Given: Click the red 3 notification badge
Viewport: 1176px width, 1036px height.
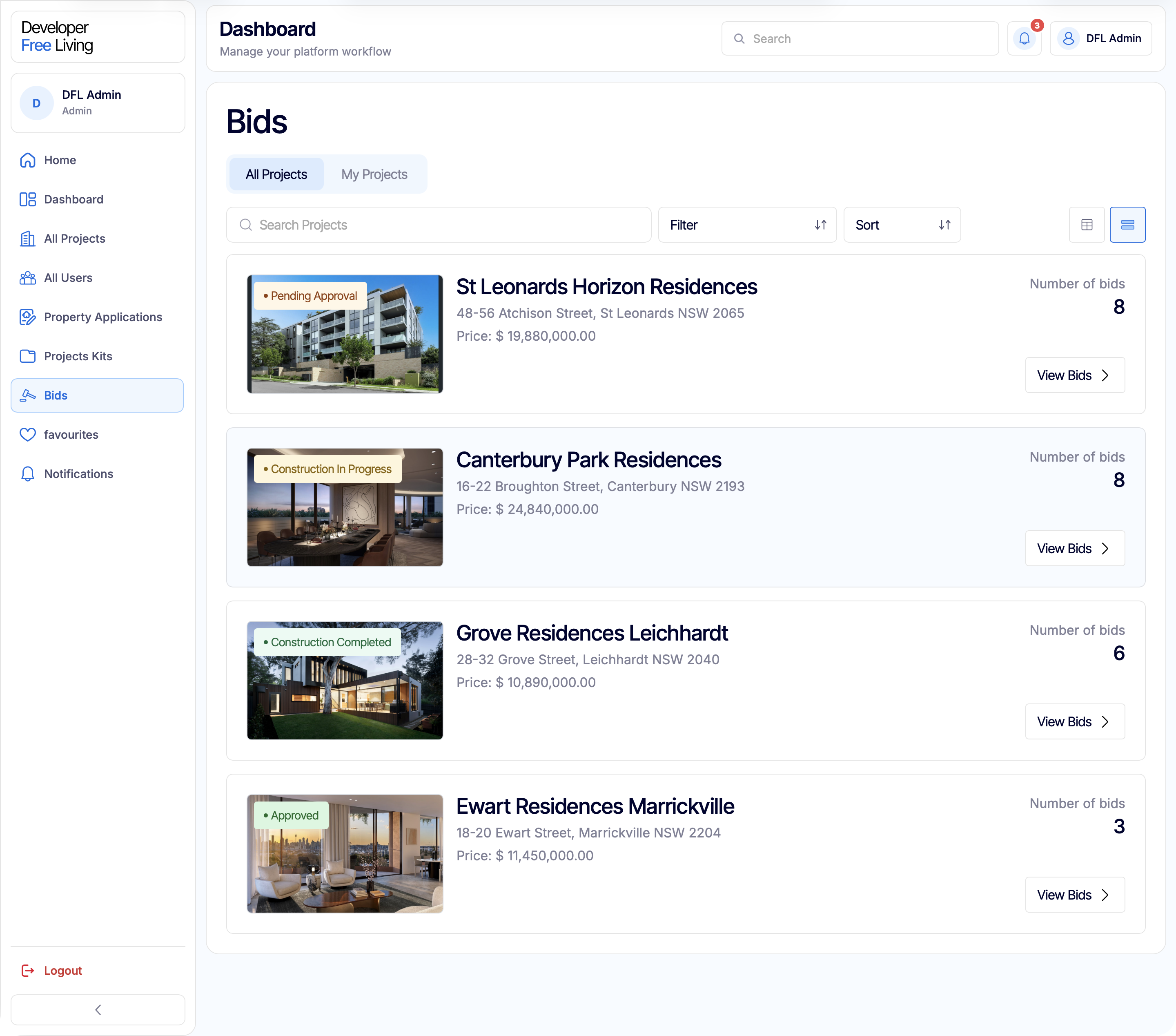Looking at the screenshot, I should tap(1037, 25).
